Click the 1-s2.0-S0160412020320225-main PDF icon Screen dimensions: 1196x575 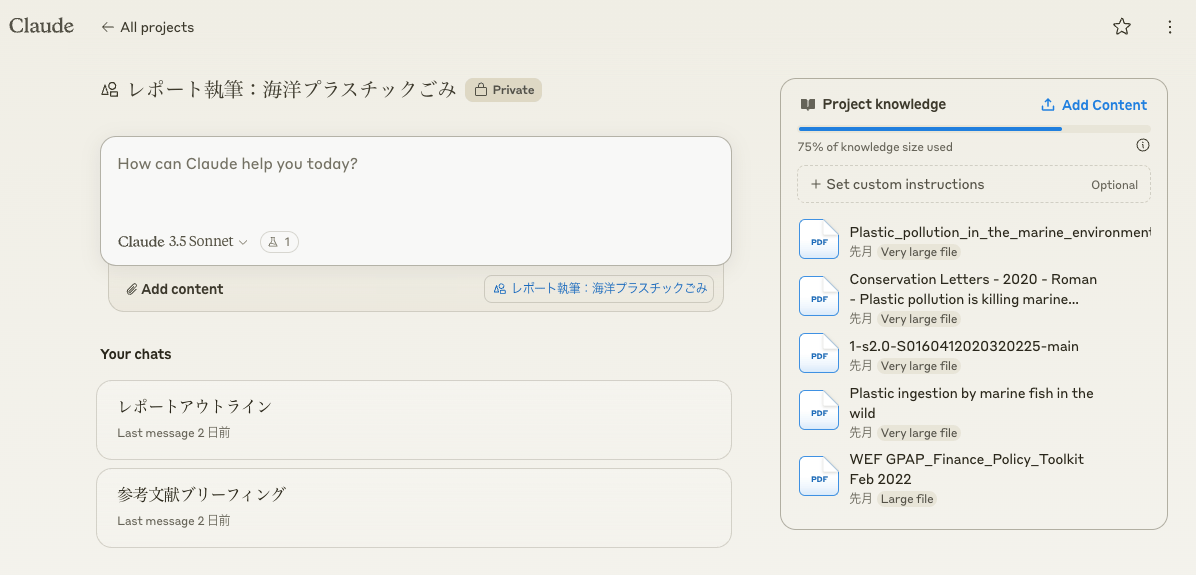(x=818, y=353)
